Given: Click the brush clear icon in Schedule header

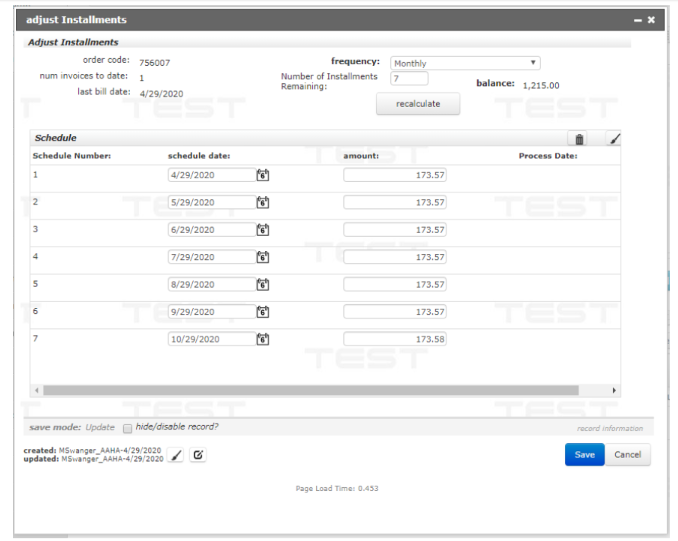Looking at the screenshot, I should pos(614,139).
